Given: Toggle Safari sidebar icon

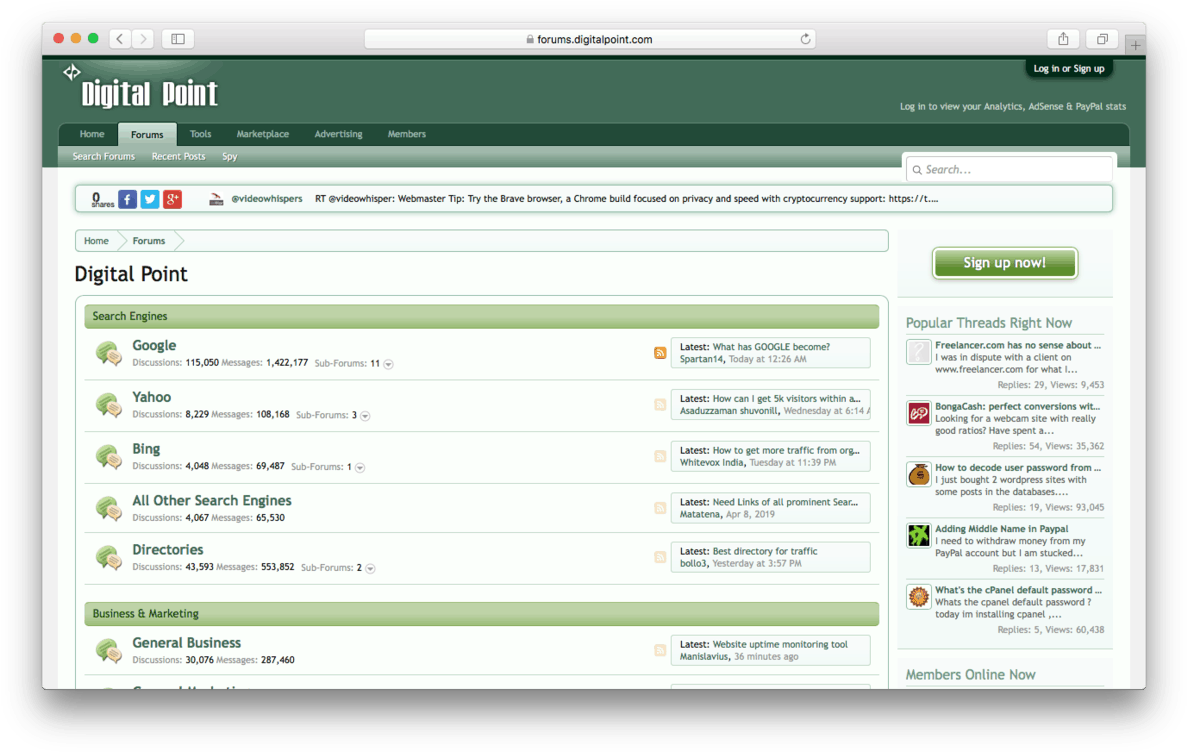Looking at the screenshot, I should point(178,39).
